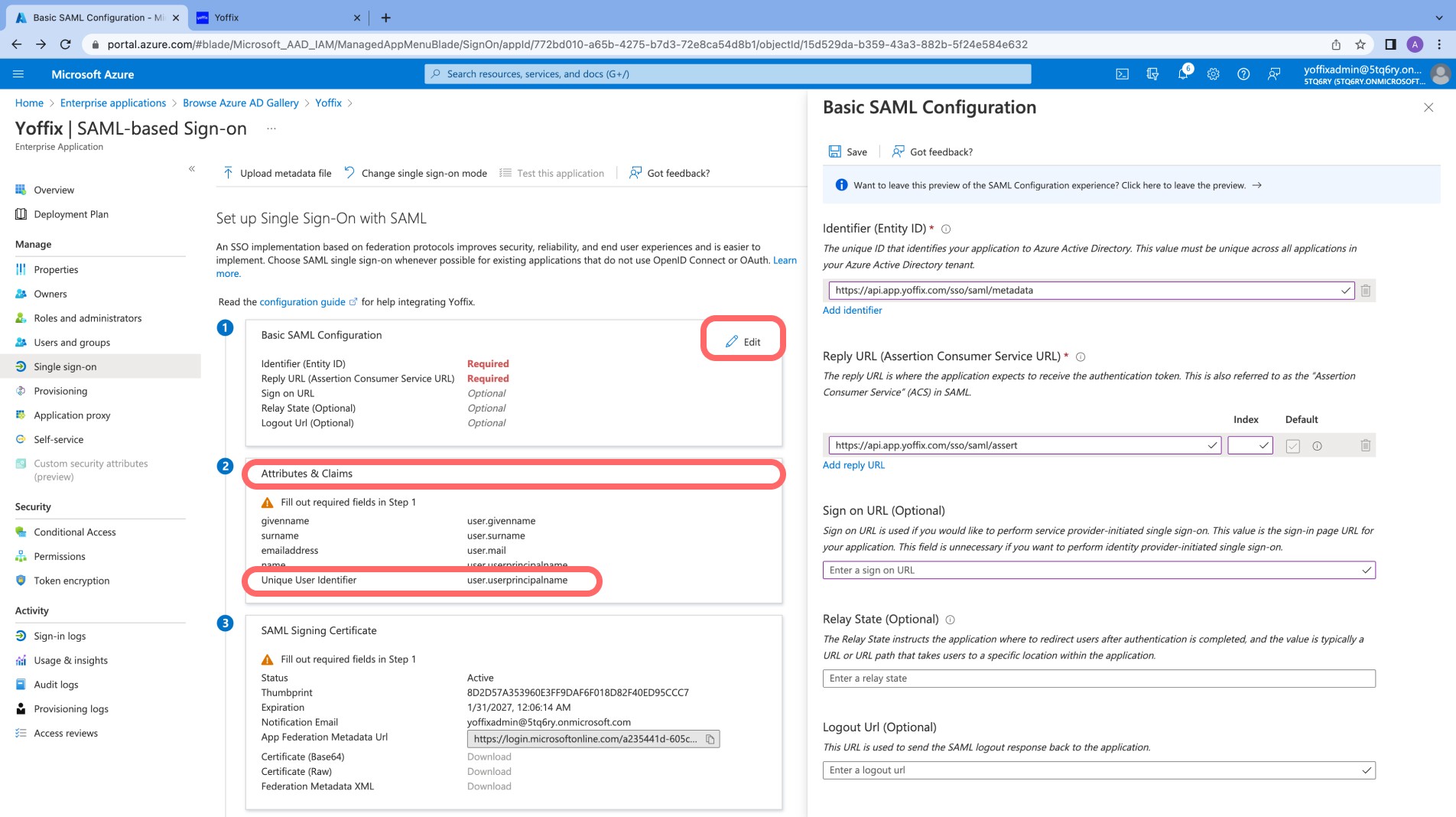Show info tooltip for Relay State
The width and height of the screenshot is (1456, 817).
click(951, 620)
